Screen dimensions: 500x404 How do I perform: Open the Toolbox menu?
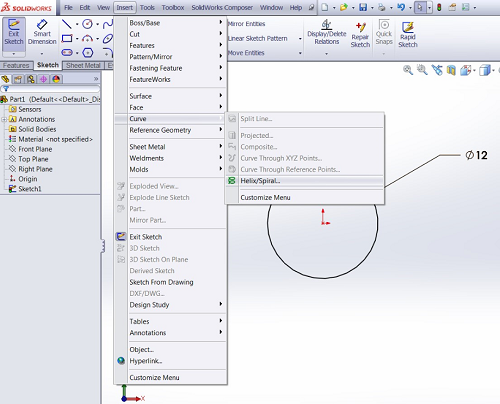[x=173, y=7]
